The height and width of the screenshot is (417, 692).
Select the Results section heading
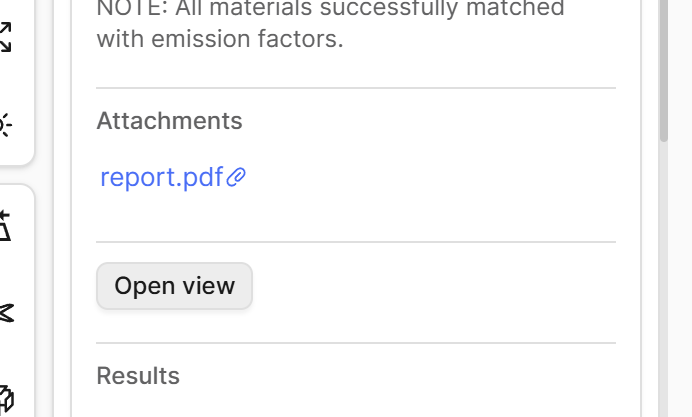[138, 376]
